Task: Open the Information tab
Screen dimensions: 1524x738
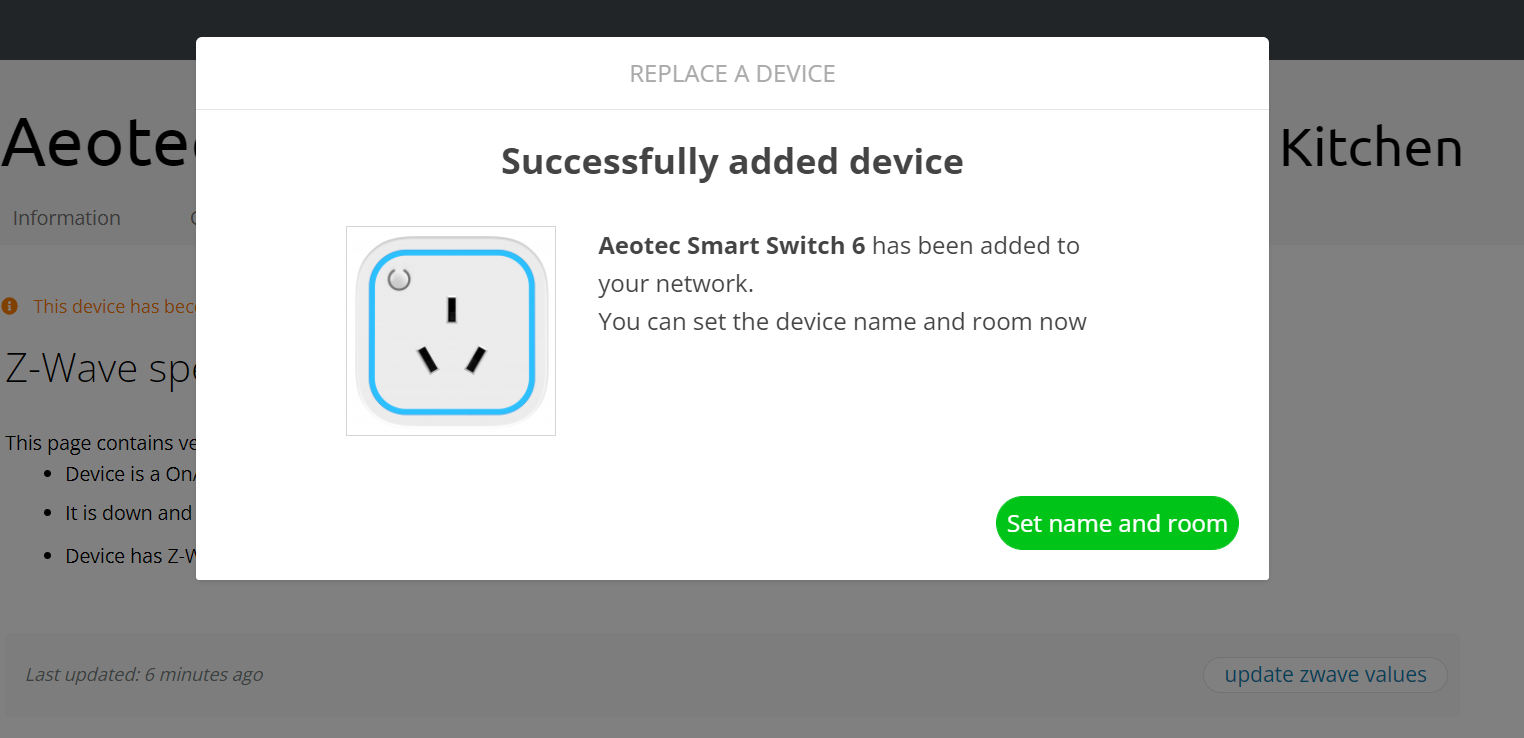Action: pos(66,218)
